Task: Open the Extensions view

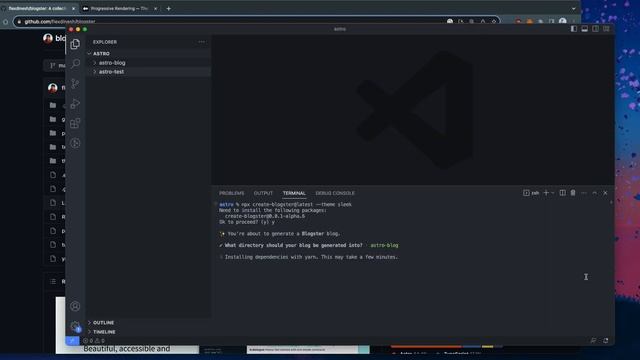Action: (75, 123)
